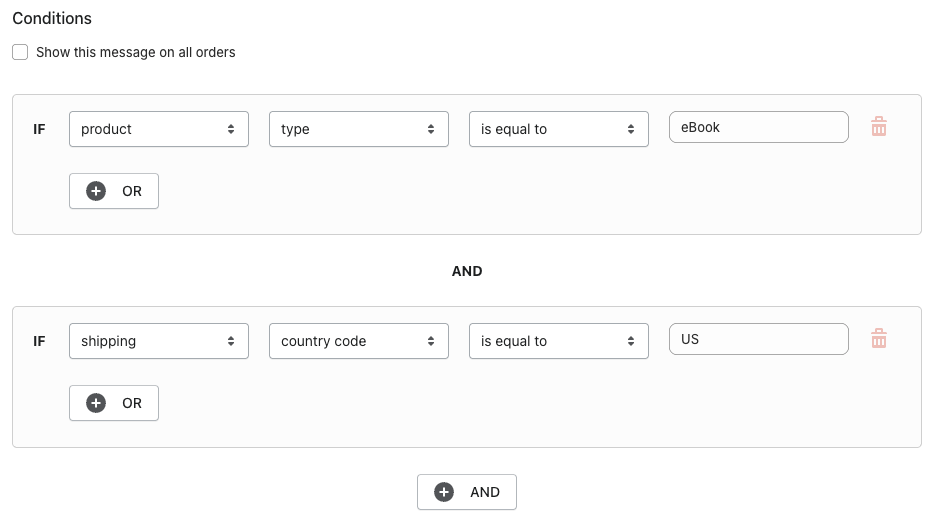
Task: Click the 'US' value input field
Action: tap(758, 339)
